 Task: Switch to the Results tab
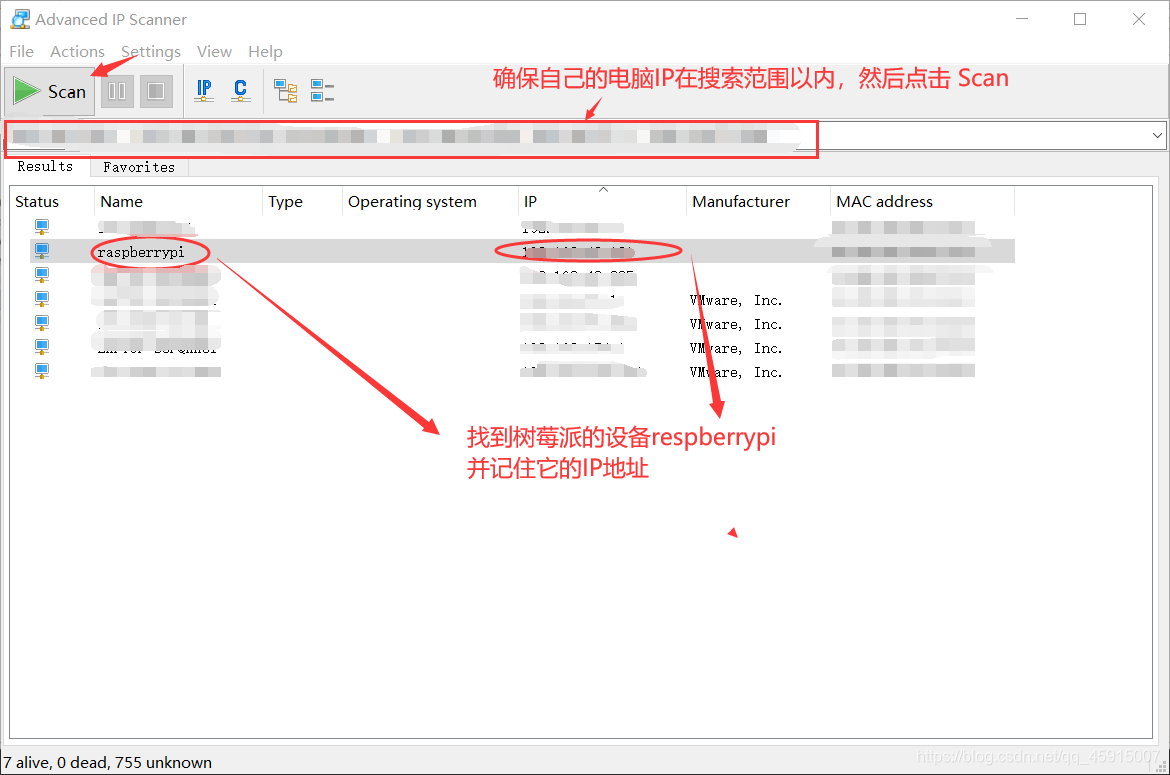[46, 166]
